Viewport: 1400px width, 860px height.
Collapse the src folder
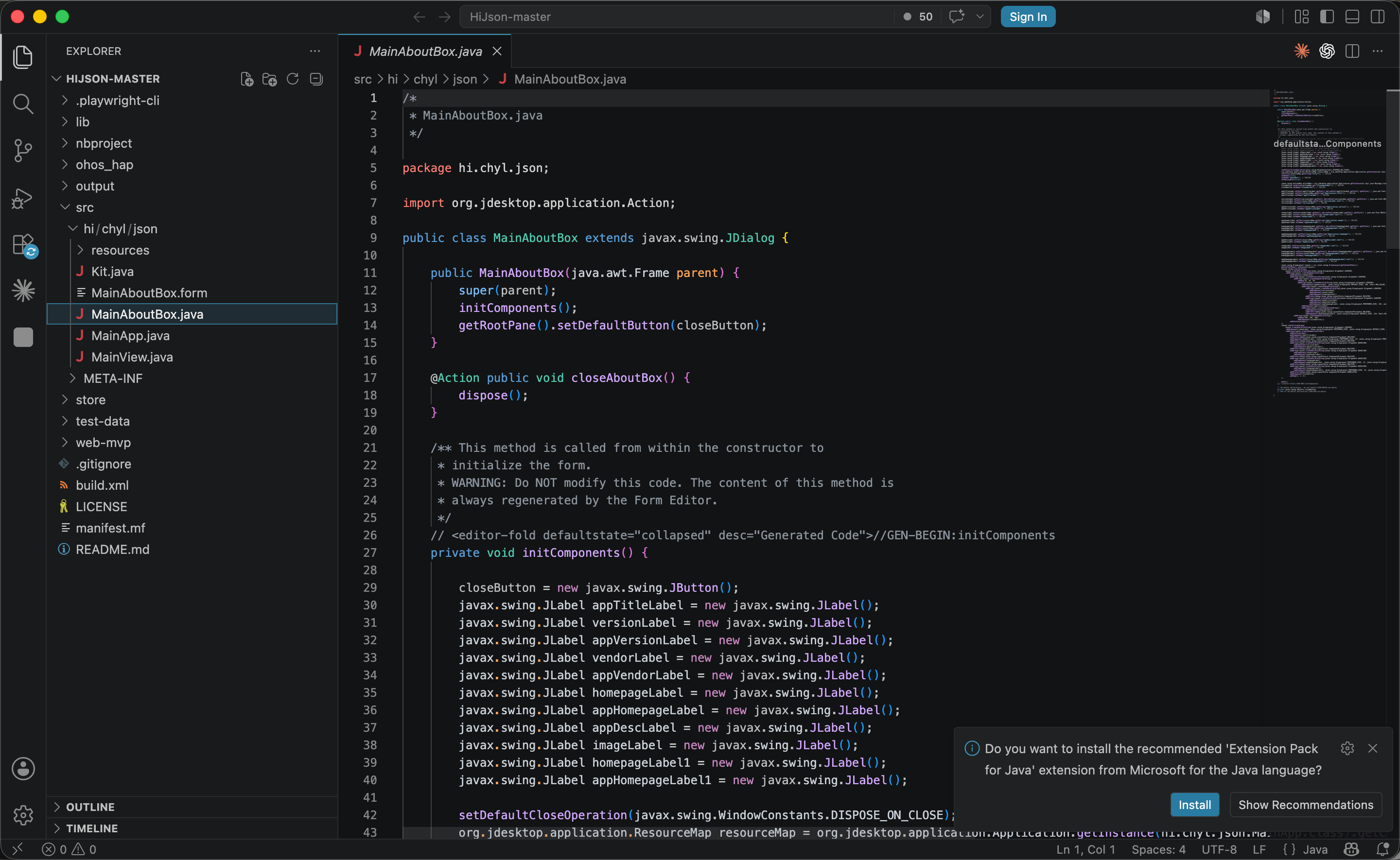[x=192, y=207]
